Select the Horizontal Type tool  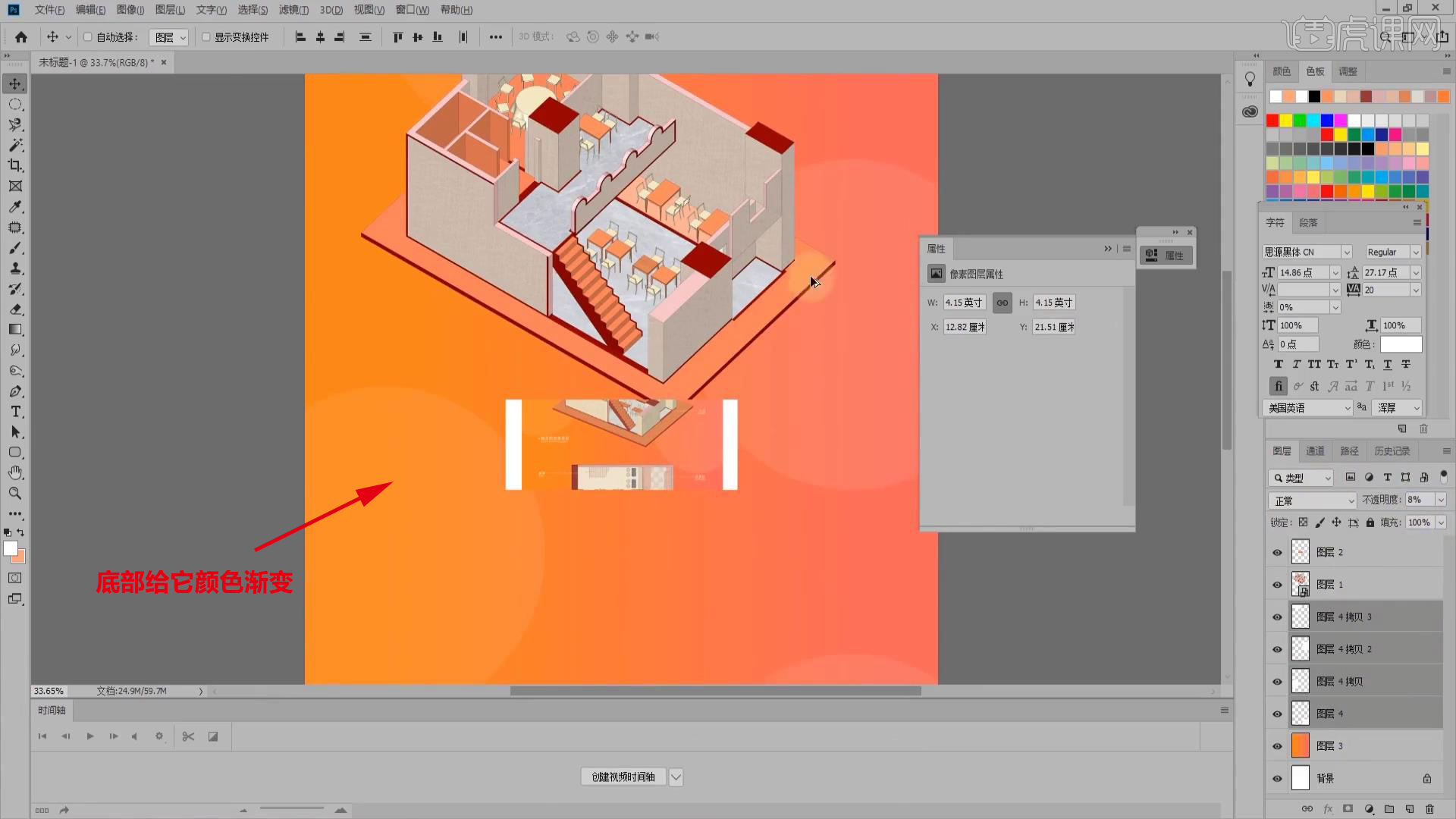point(15,412)
